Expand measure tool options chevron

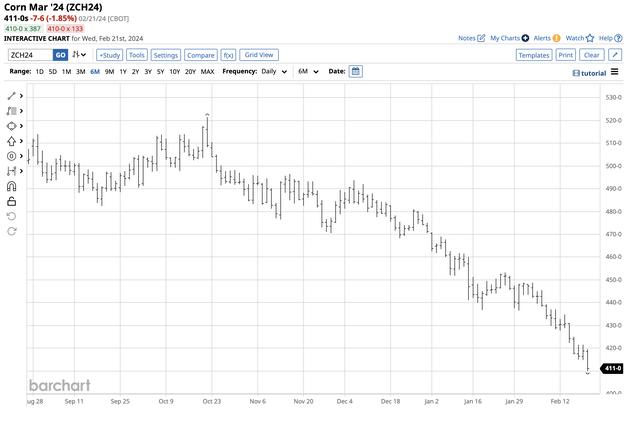tap(21, 171)
